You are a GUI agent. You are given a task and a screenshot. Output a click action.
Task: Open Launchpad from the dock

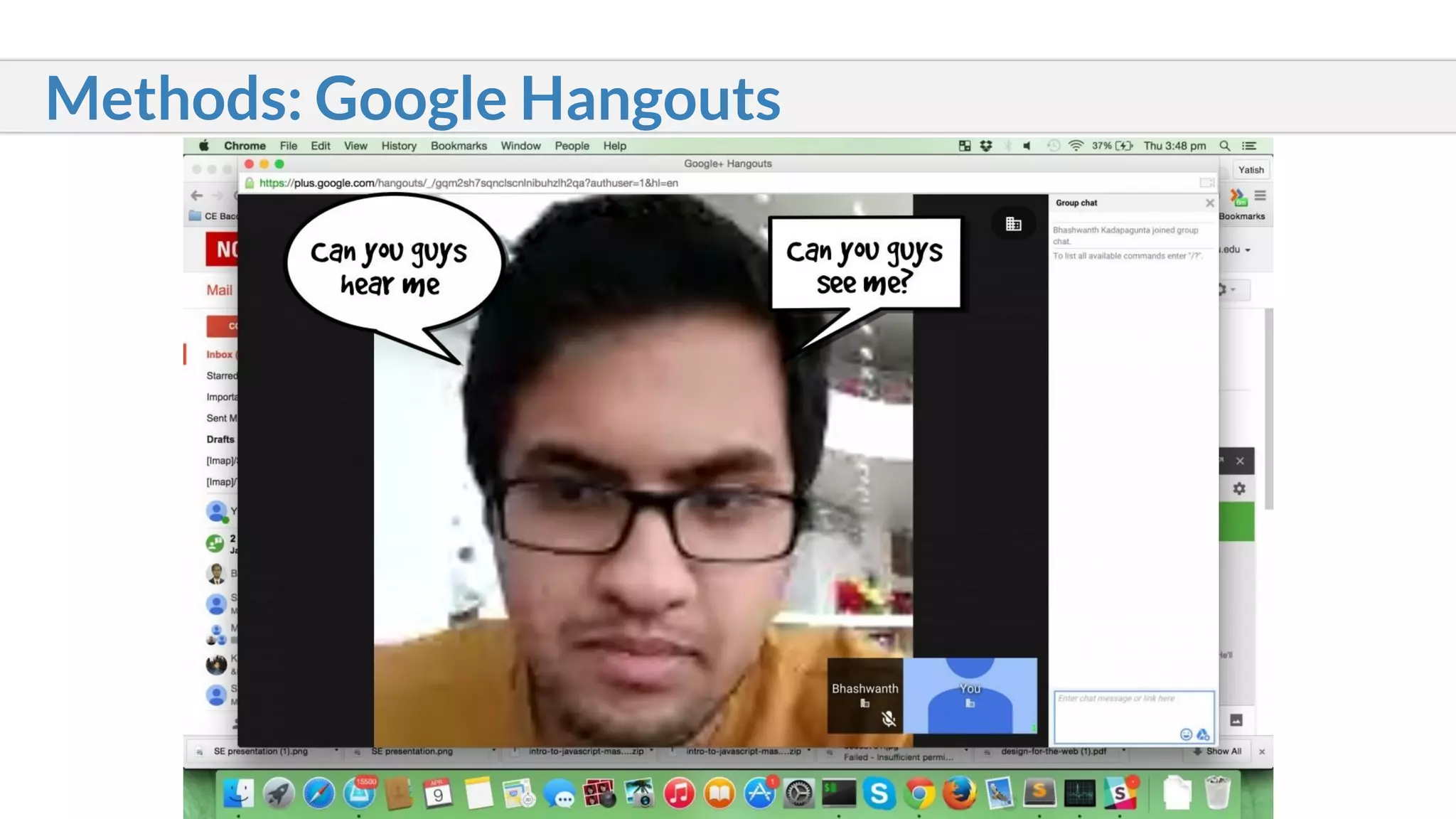coord(279,793)
